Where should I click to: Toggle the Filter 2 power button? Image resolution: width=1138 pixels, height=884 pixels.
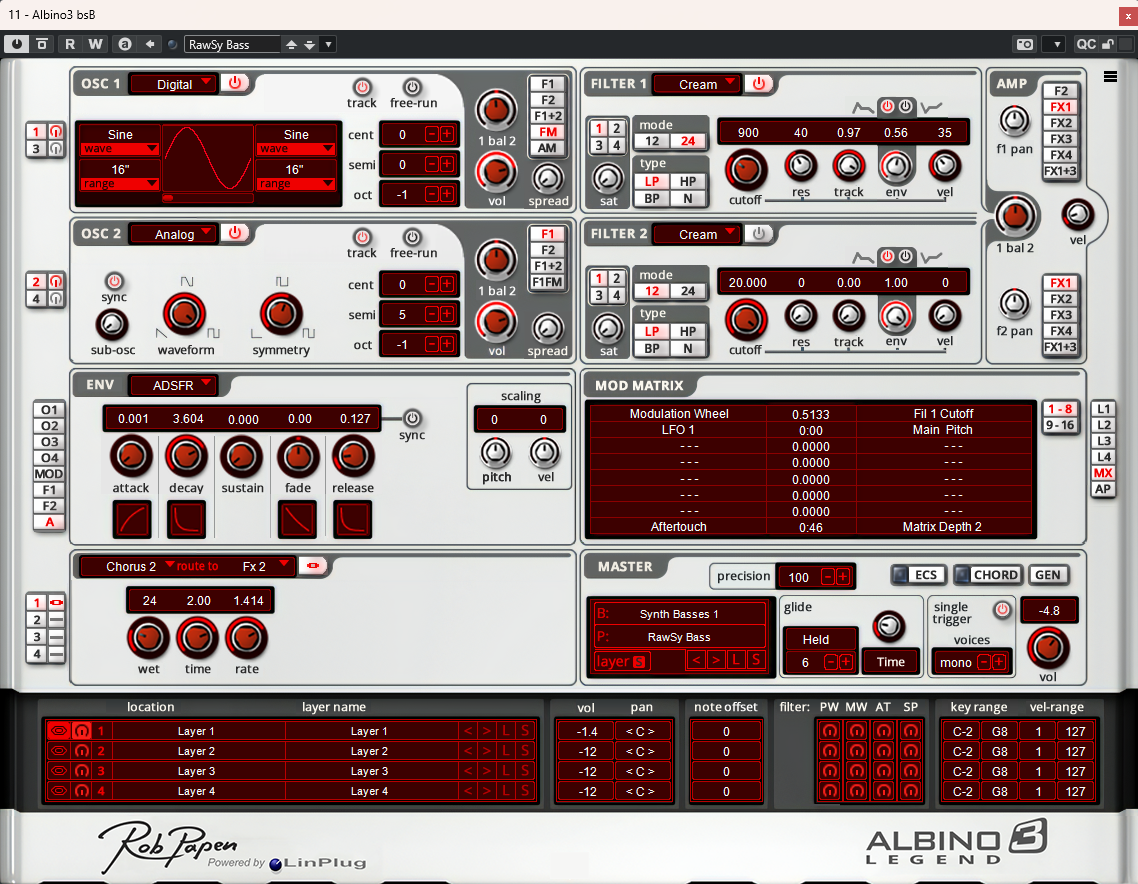pos(760,234)
